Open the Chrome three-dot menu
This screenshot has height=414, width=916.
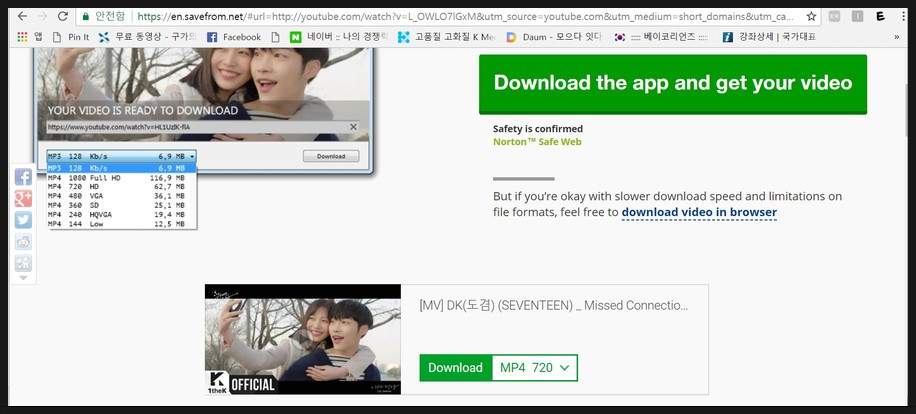point(904,16)
